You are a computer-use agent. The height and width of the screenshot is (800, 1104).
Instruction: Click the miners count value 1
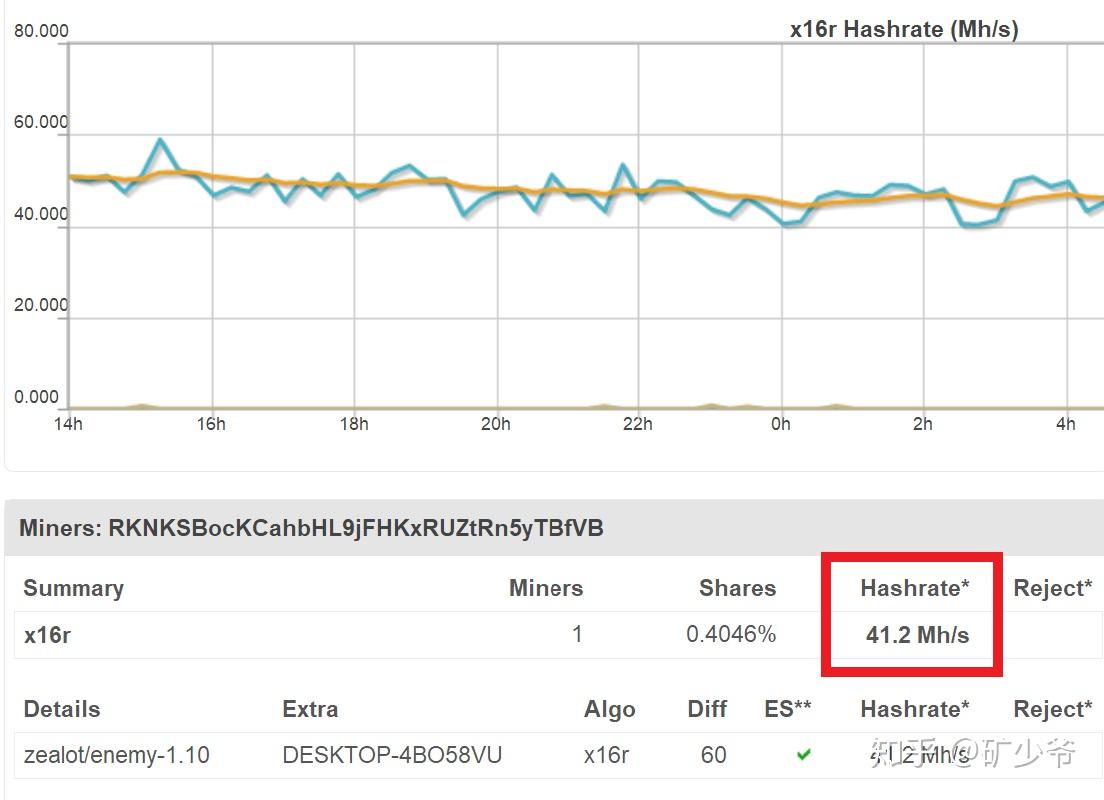pos(577,634)
